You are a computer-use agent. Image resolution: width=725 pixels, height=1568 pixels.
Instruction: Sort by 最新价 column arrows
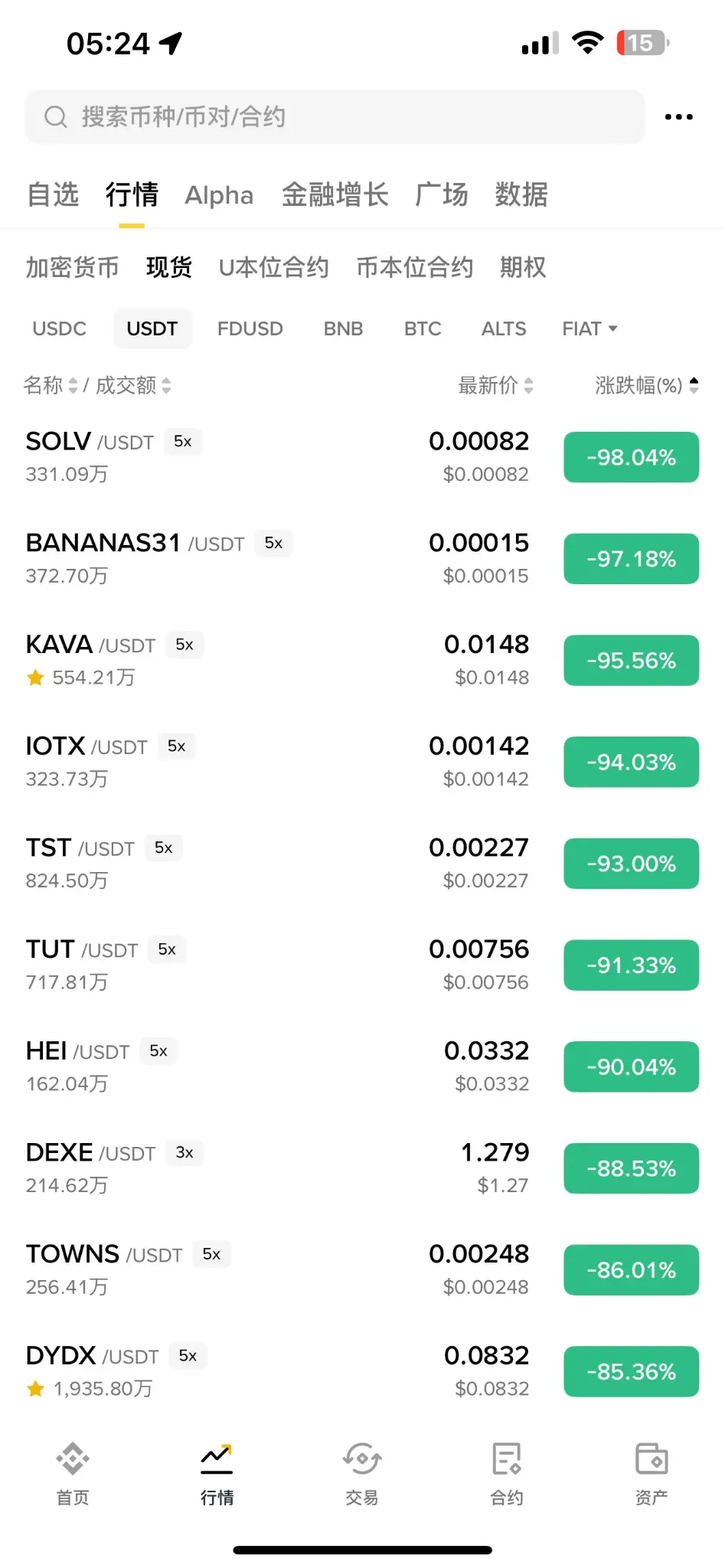click(528, 385)
